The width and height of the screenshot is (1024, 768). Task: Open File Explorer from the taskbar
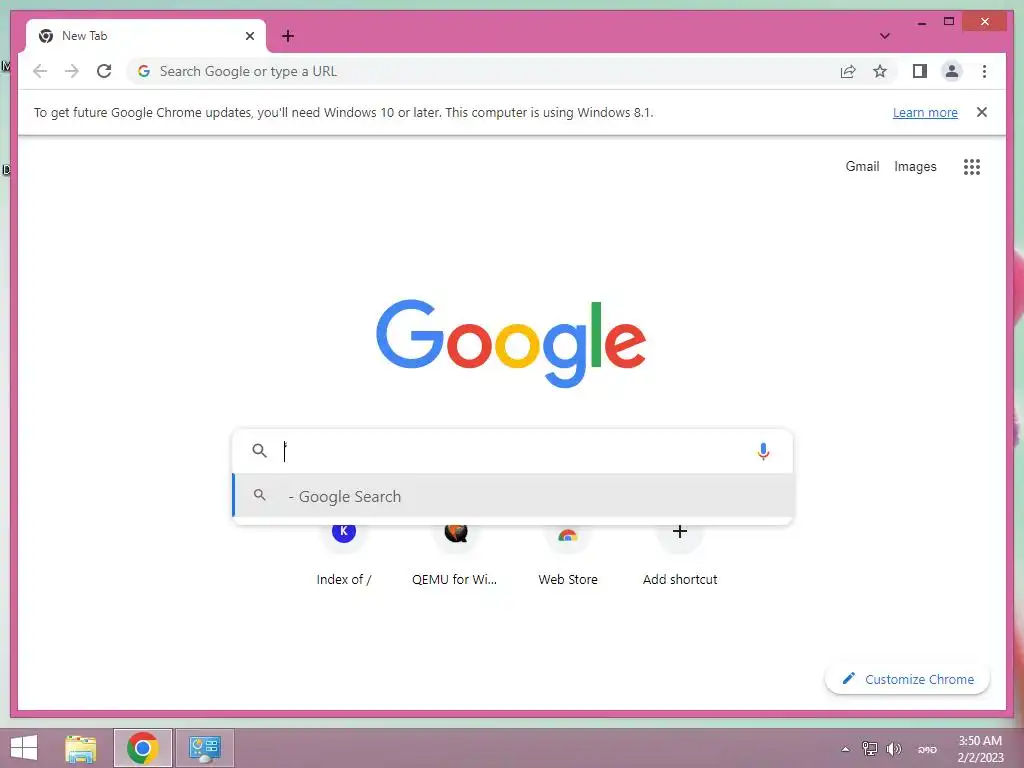tap(81, 748)
